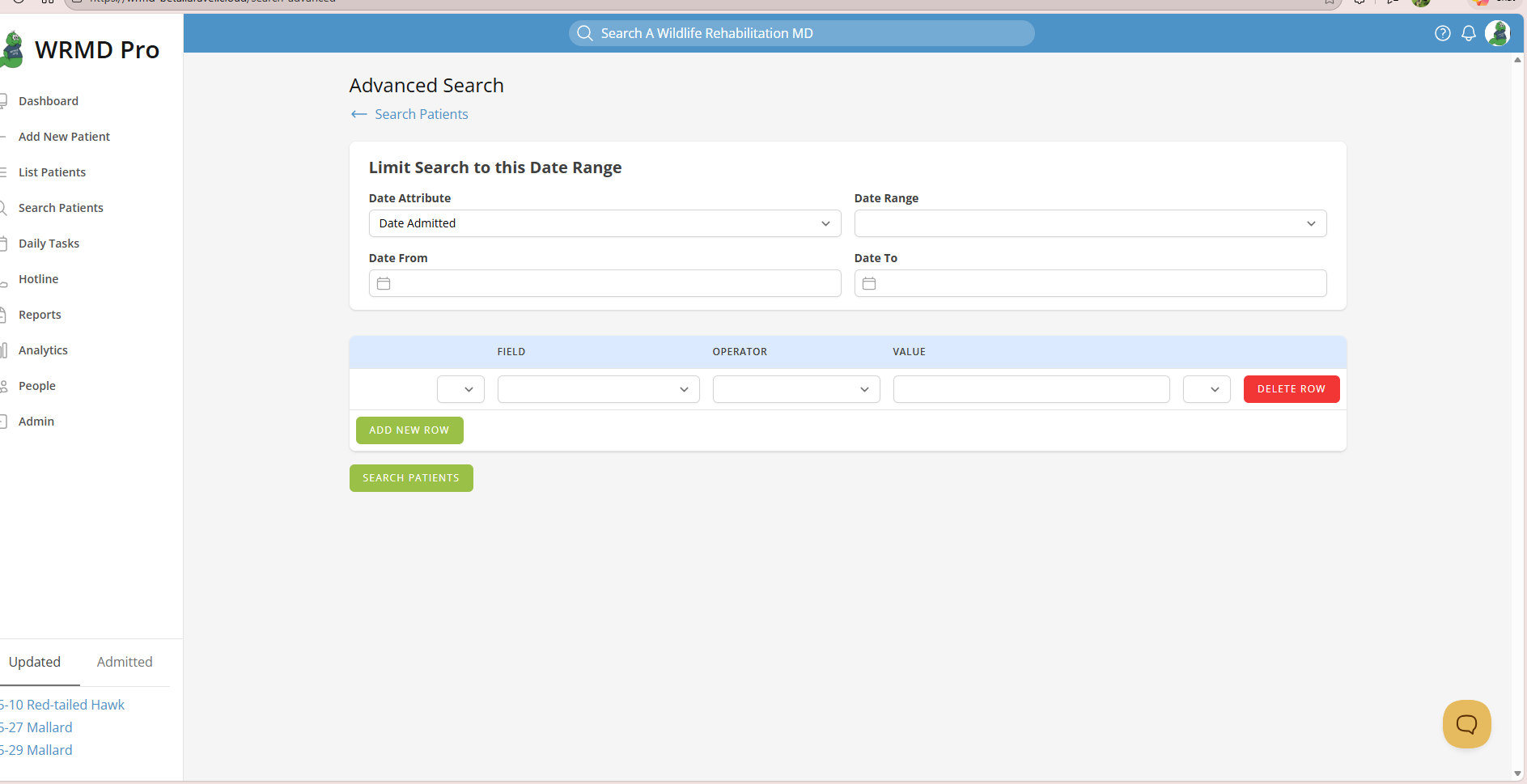Click the Value text input
The width and height of the screenshot is (1527, 784).
click(x=1031, y=389)
